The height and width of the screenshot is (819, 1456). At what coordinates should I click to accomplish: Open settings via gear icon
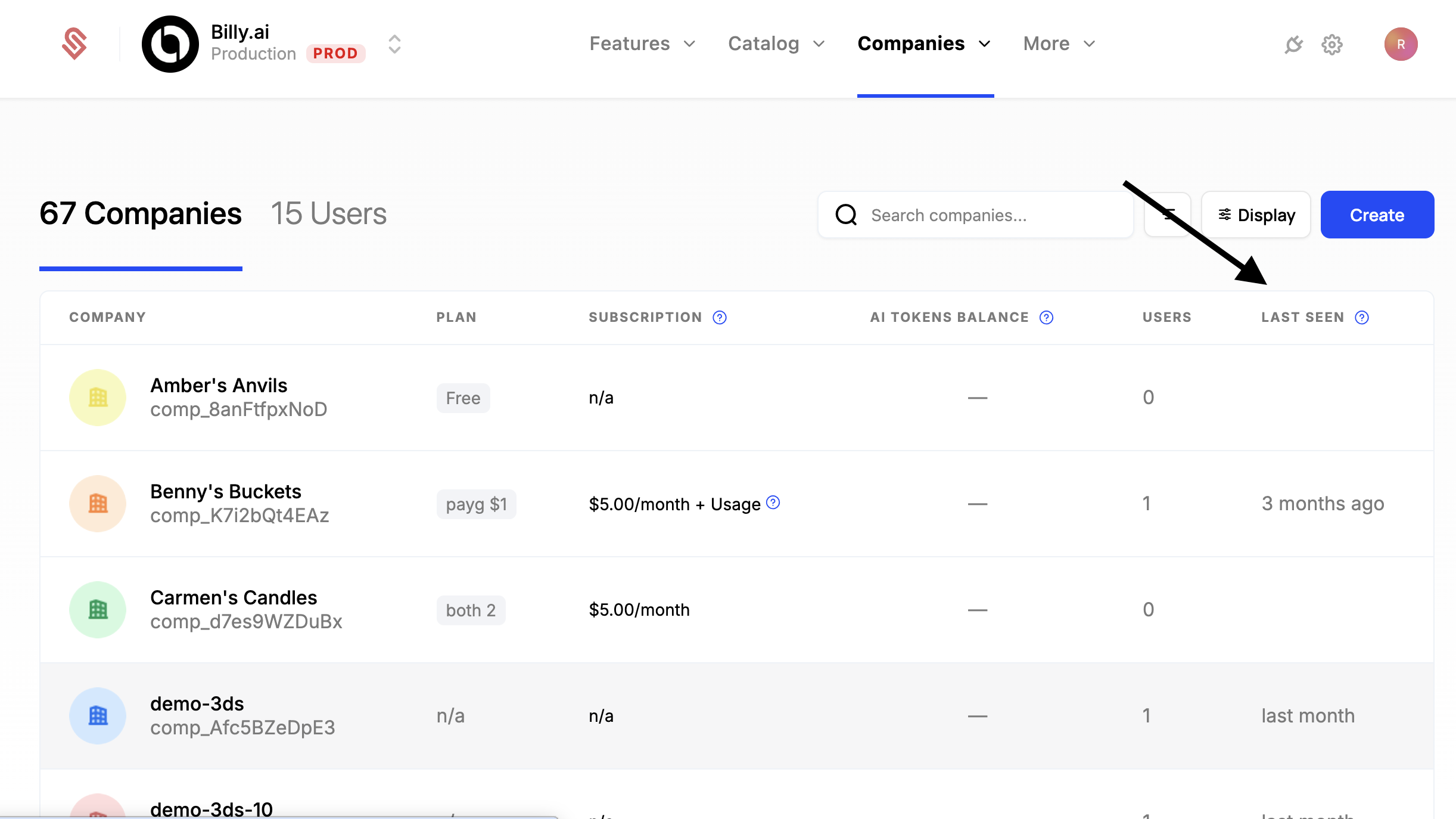[x=1331, y=45]
